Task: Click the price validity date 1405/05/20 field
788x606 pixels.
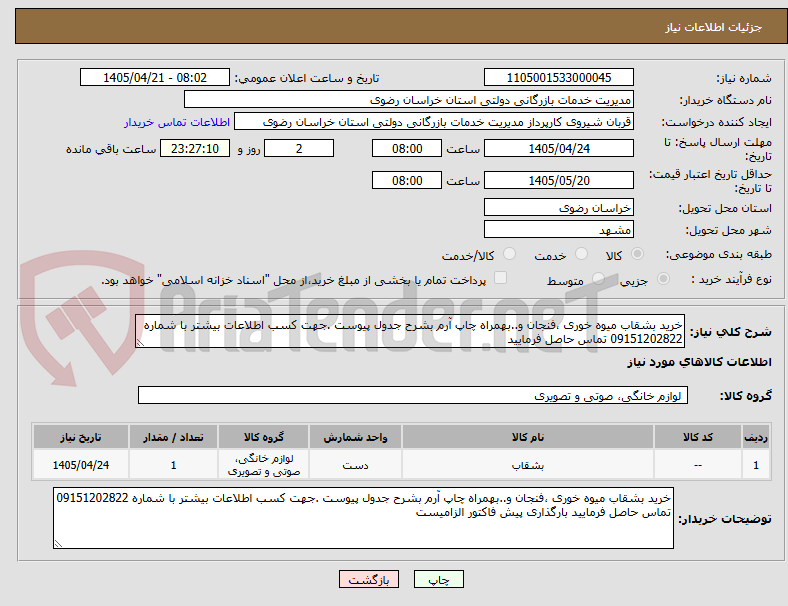Action: click(x=558, y=180)
